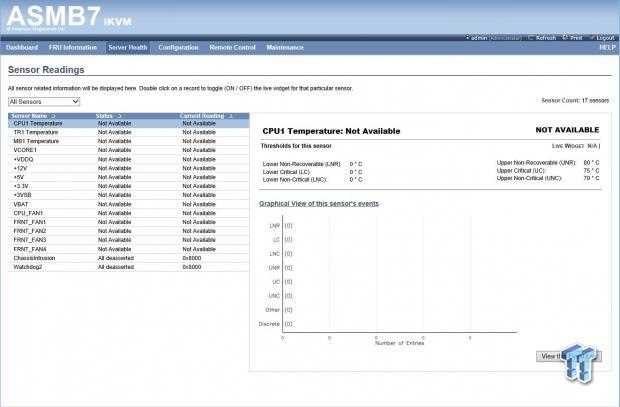
Task: Click the Print icon
Action: pos(565,38)
